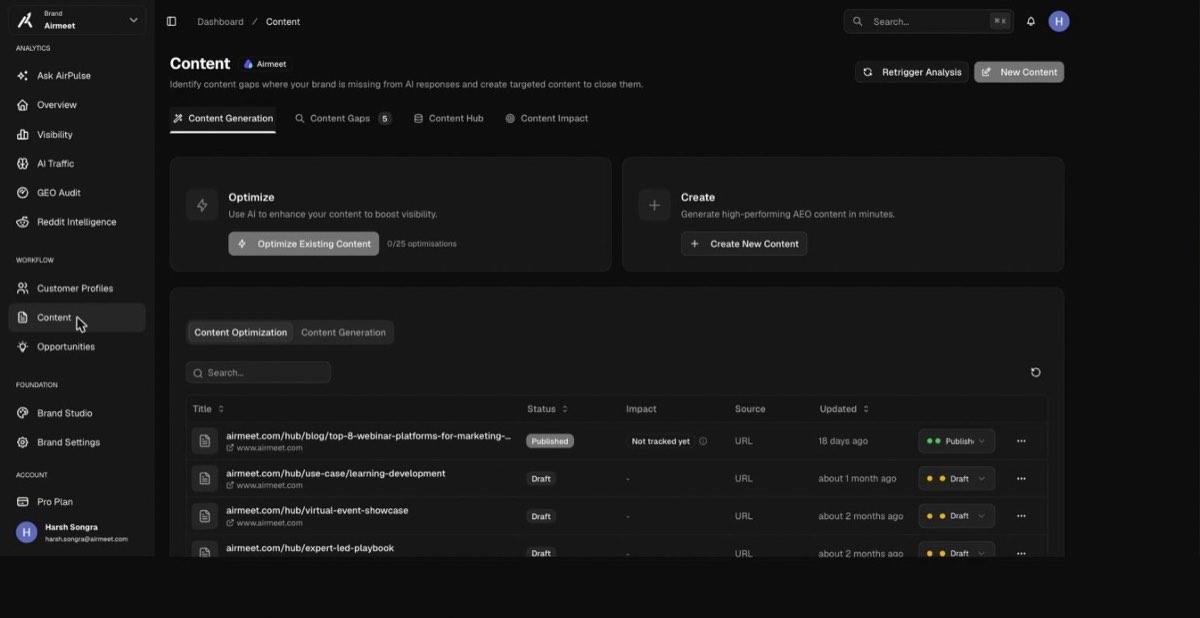Click the document icon for the learning-development row
This screenshot has width=1200, height=618.
pyautogui.click(x=205, y=479)
